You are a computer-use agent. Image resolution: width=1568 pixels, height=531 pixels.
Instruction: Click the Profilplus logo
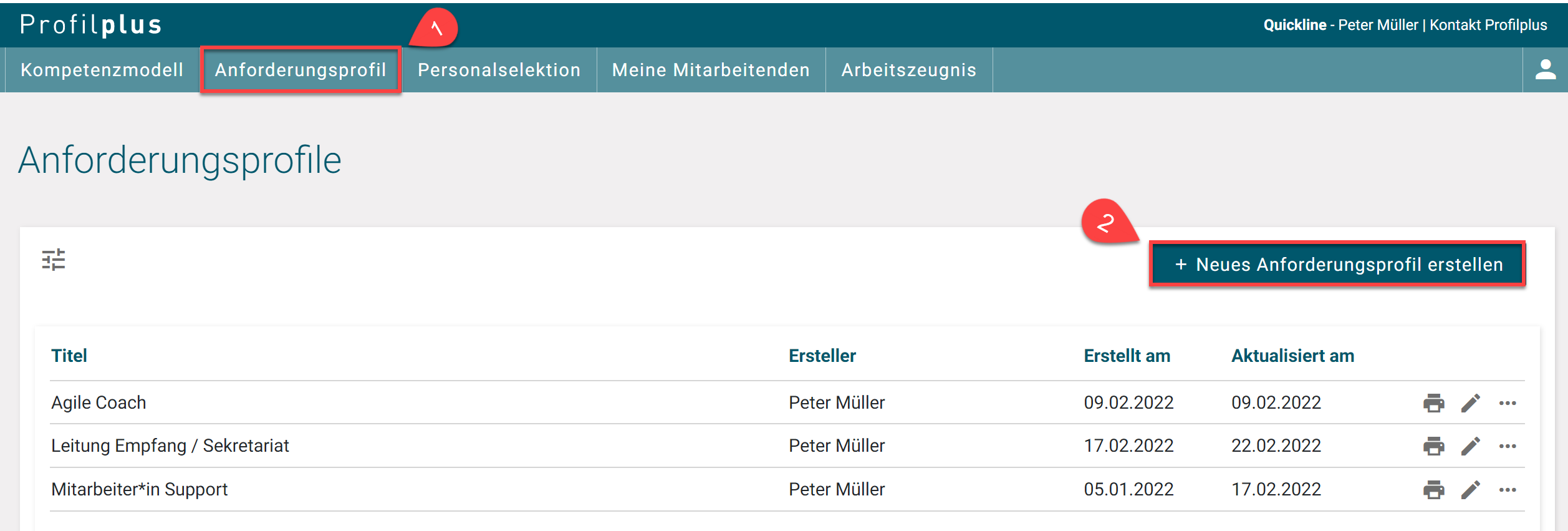[91, 25]
